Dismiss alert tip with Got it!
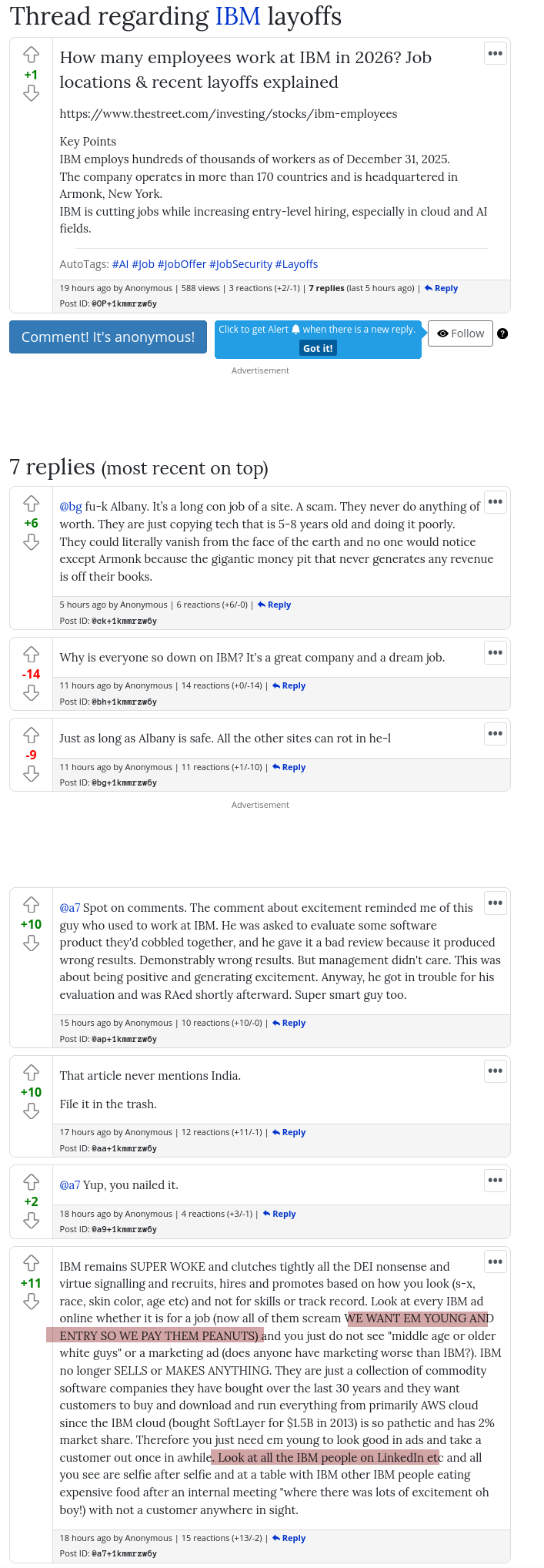 coord(318,348)
